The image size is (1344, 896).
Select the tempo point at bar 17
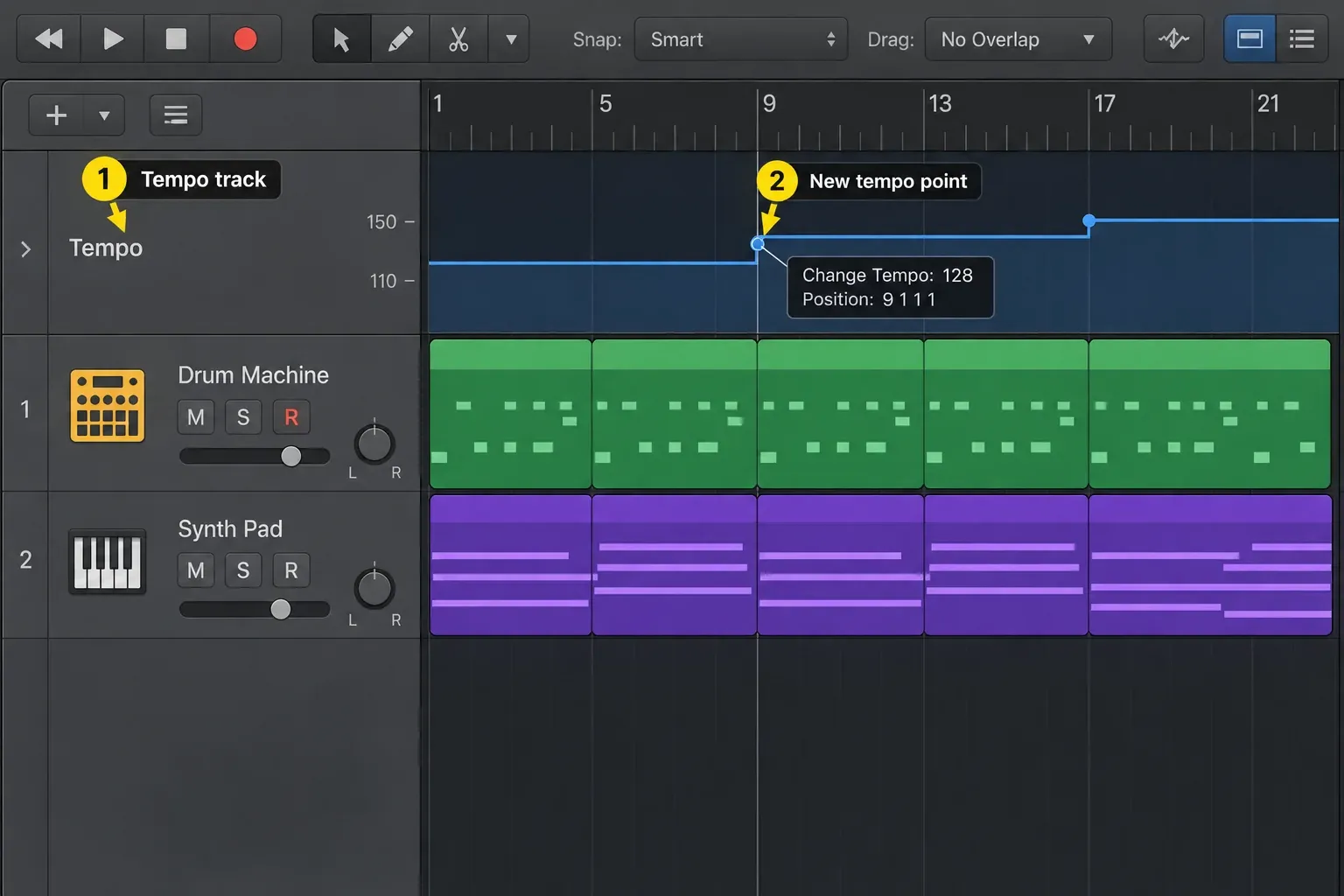tap(1088, 220)
